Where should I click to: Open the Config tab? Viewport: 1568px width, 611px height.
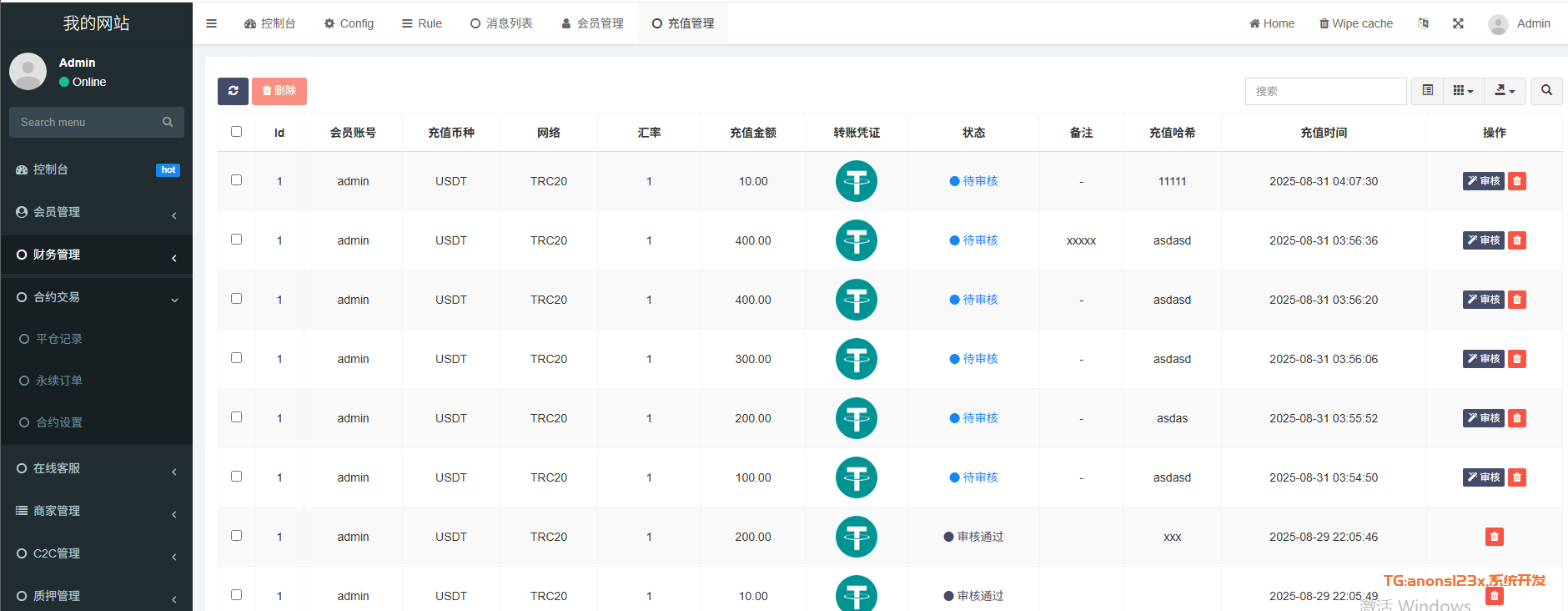(x=349, y=23)
